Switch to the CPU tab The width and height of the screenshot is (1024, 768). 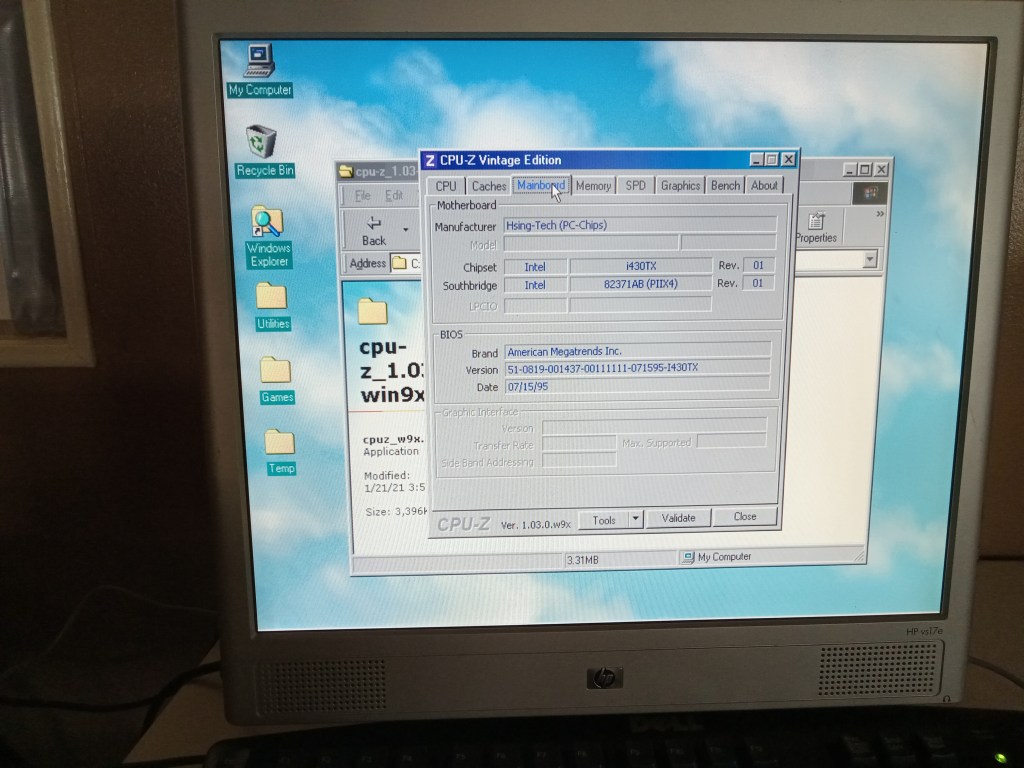[446, 186]
